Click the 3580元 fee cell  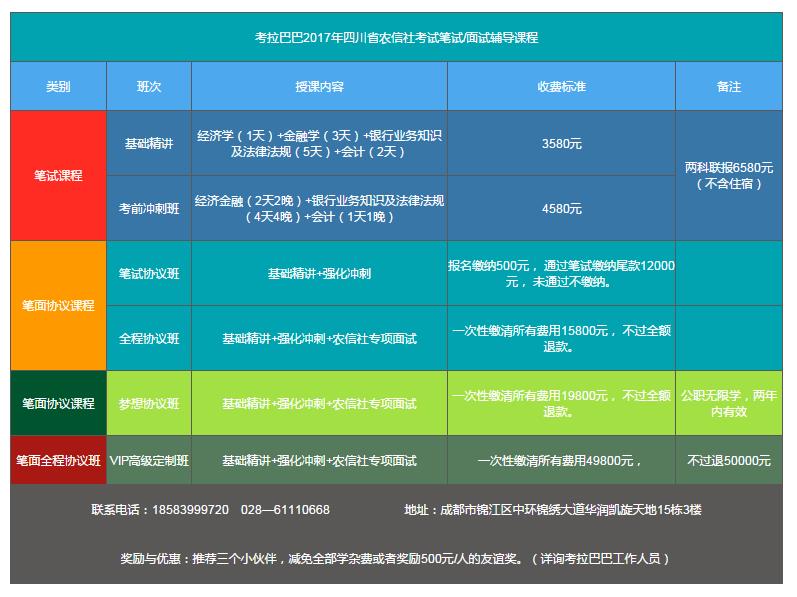pos(562,143)
